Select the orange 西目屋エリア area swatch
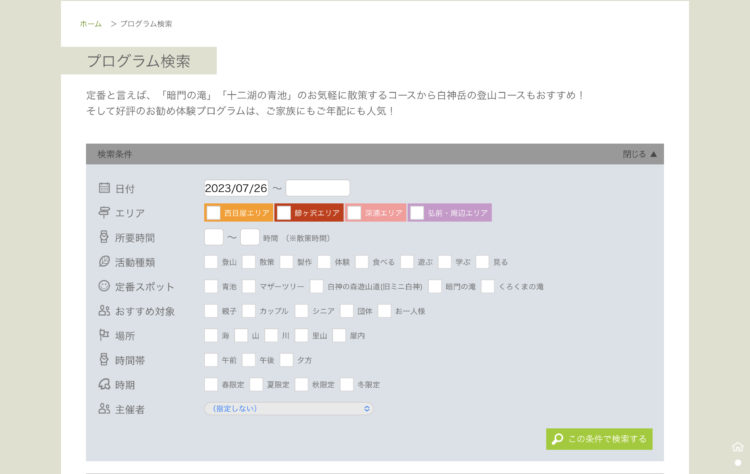The image size is (750, 474). (213, 213)
